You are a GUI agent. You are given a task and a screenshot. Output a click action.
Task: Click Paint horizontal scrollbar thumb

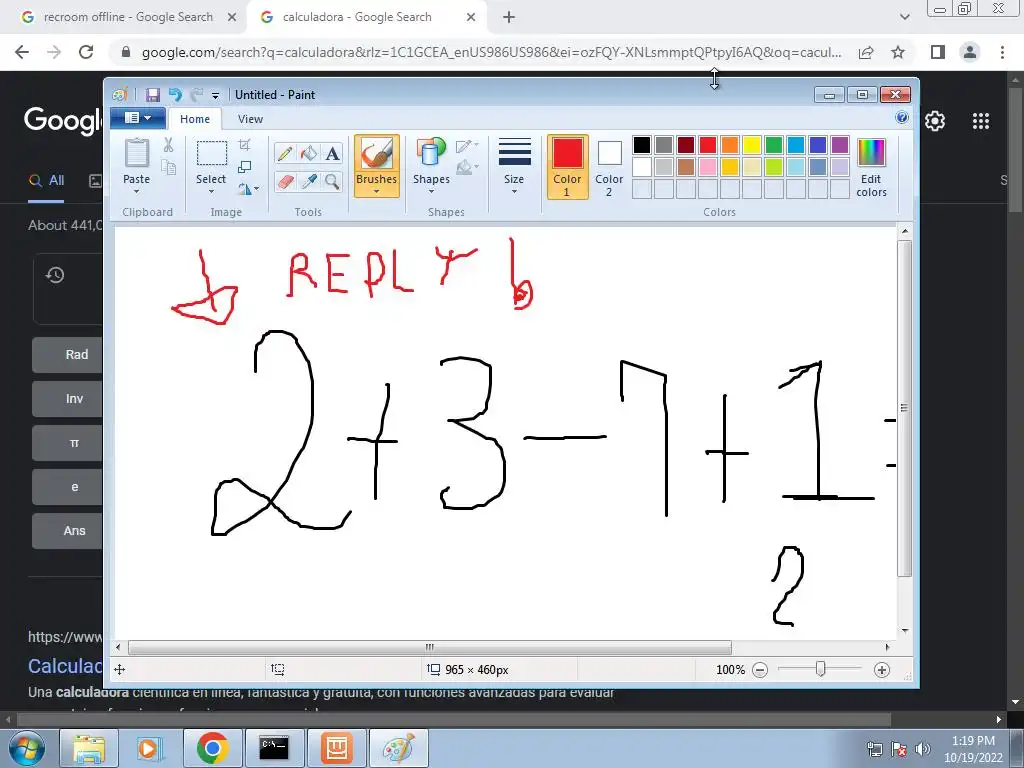(430, 647)
